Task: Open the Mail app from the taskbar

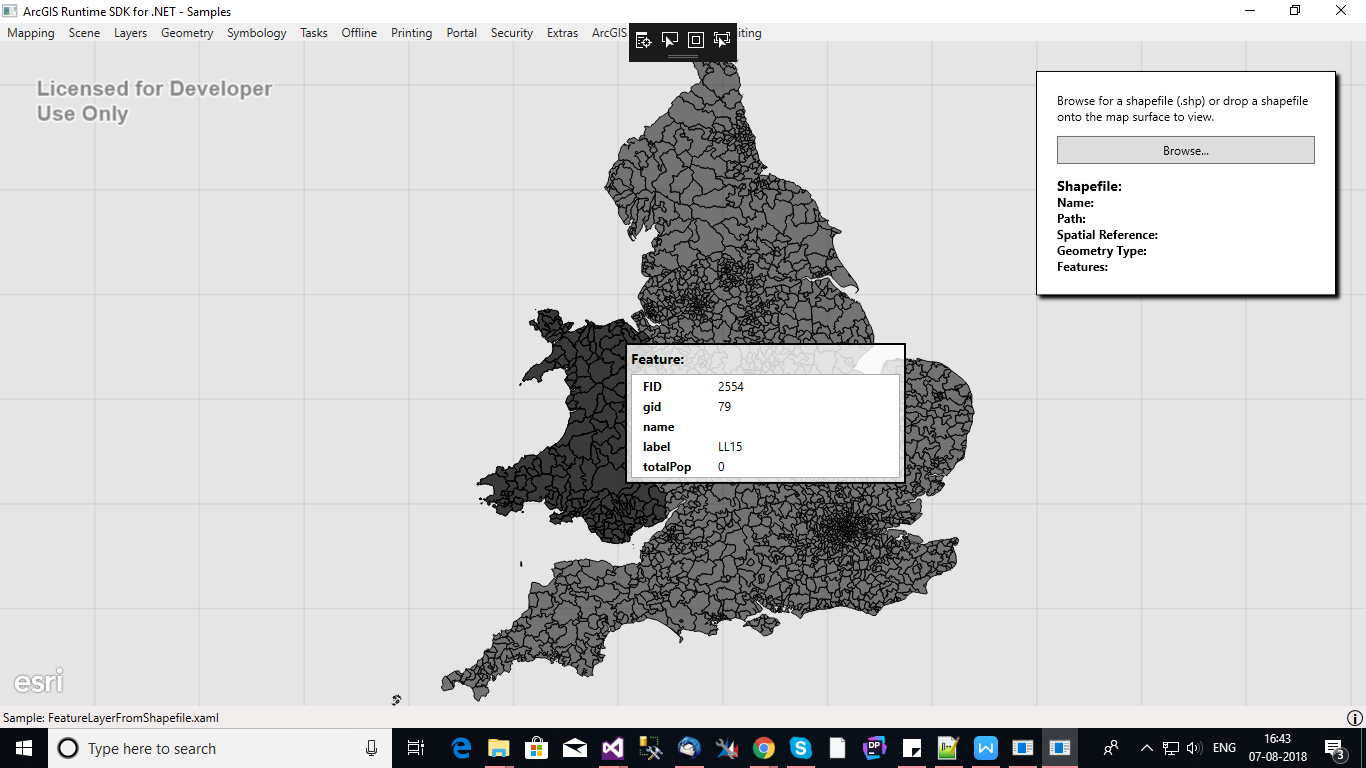Action: coord(574,748)
